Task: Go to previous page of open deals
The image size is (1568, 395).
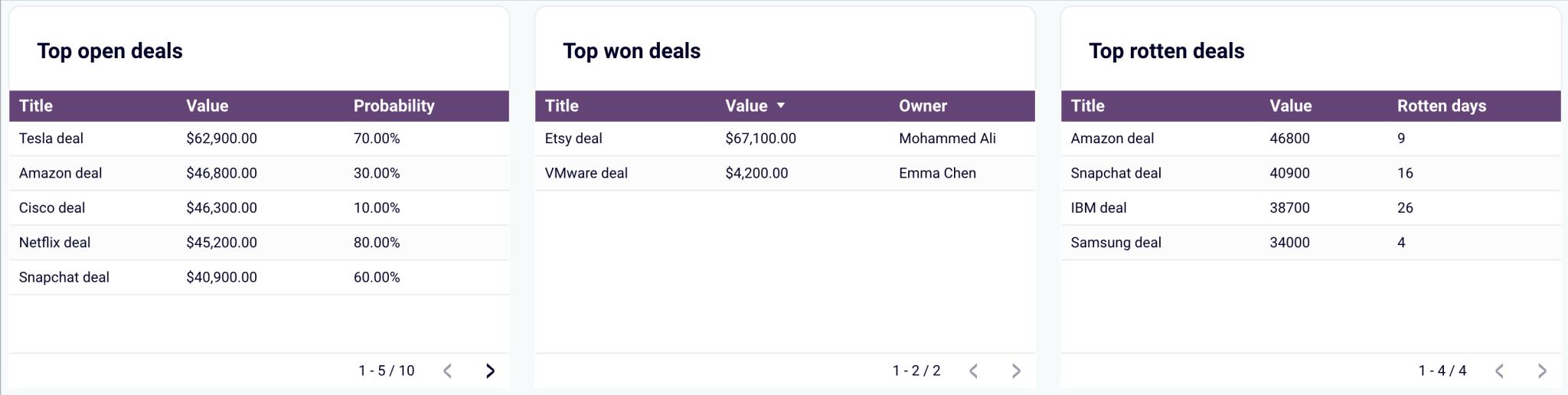Action: click(448, 371)
